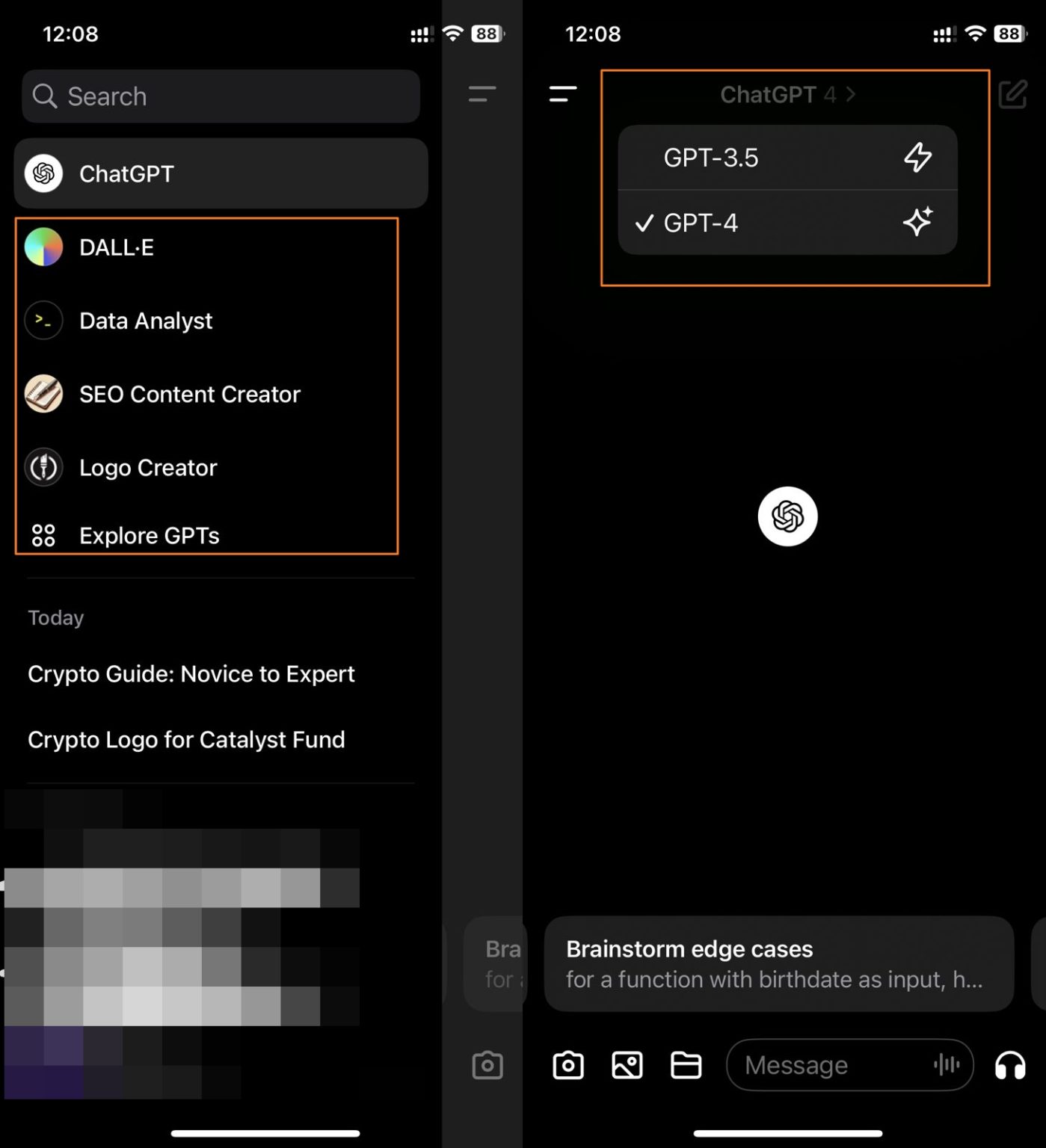Screen dimensions: 1046x1148
Task: Open the Crypto Guide: Novice to Expert chat
Action: point(191,673)
